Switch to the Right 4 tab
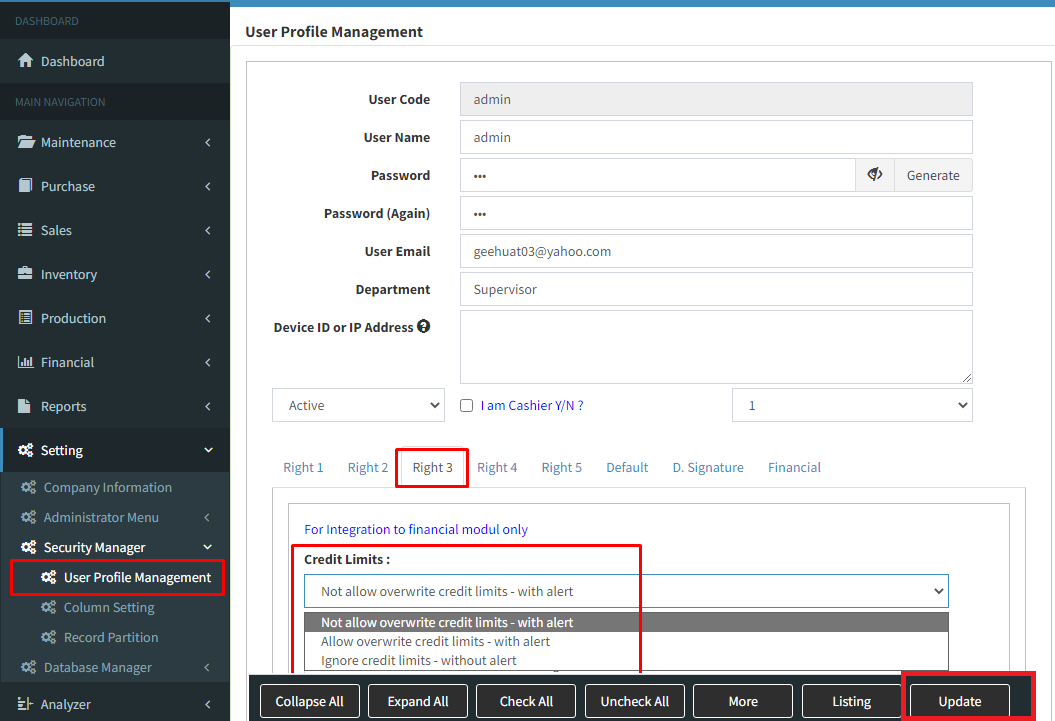Image resolution: width=1055 pixels, height=721 pixels. click(x=497, y=467)
